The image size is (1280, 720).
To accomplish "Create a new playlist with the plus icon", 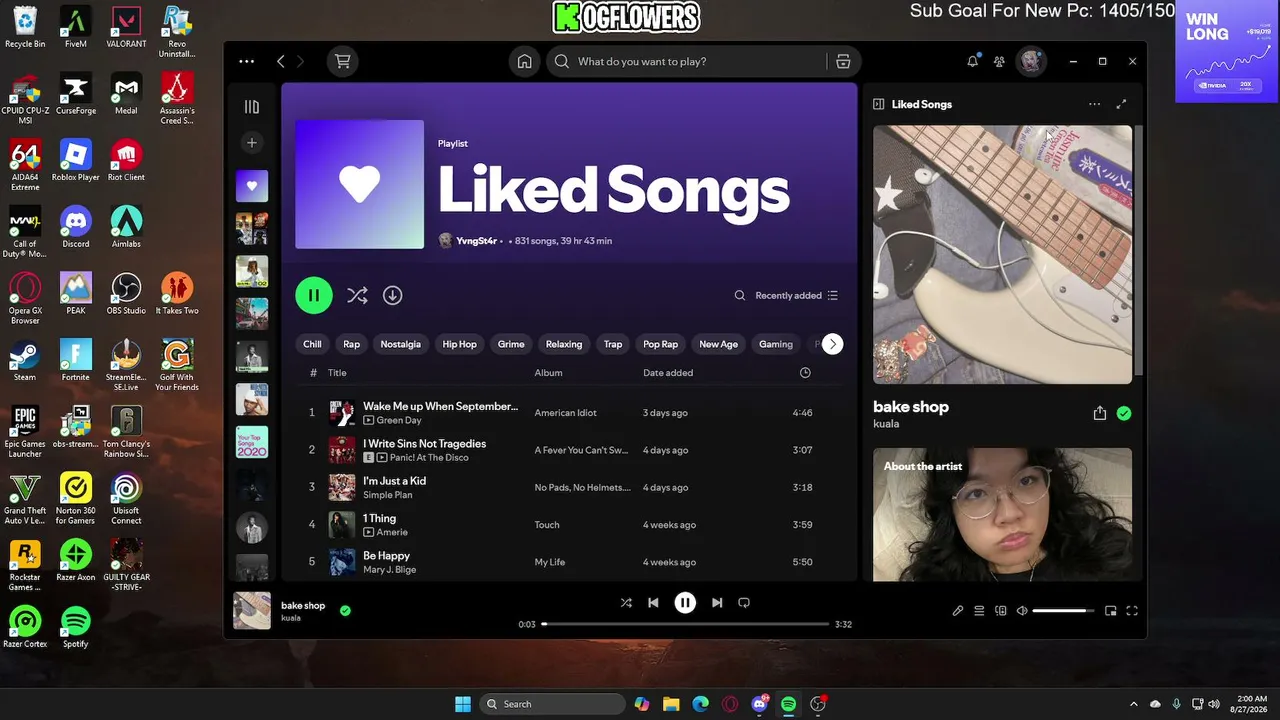I will 252,143.
